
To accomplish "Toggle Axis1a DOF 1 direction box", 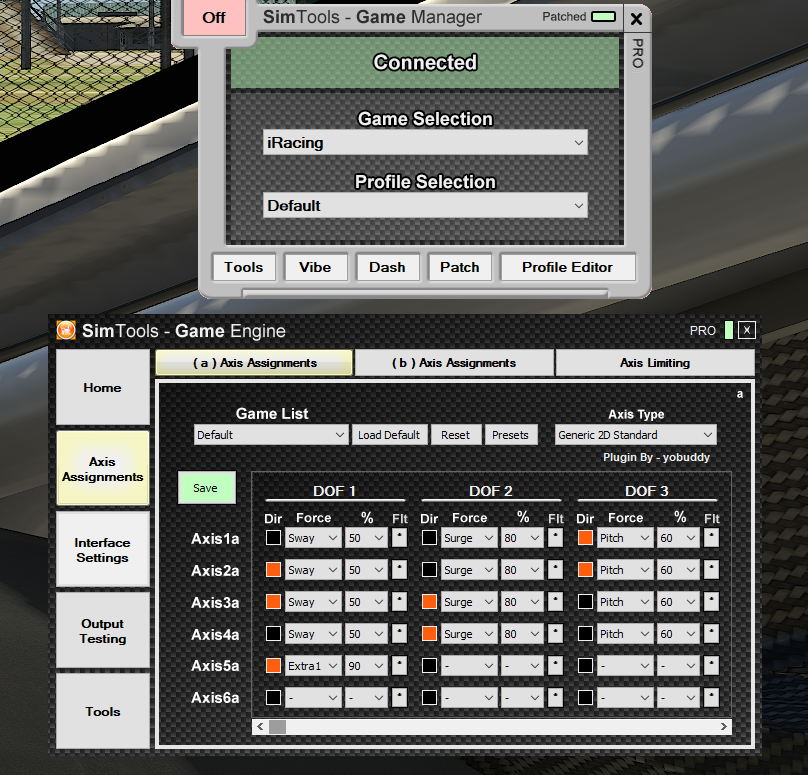I will click(273, 537).
